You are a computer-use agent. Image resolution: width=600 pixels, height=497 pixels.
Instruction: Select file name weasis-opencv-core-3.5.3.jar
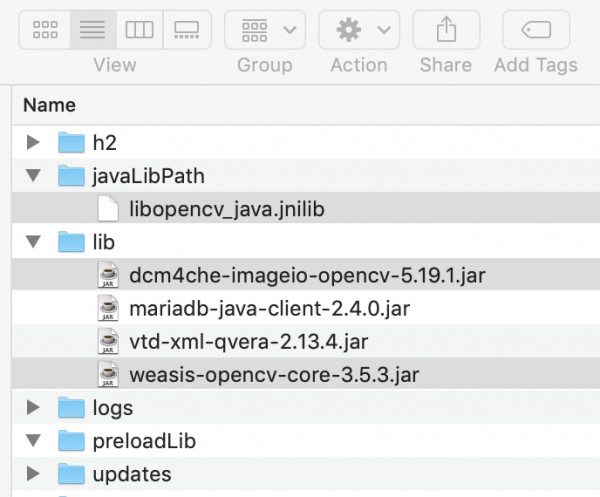coord(274,375)
